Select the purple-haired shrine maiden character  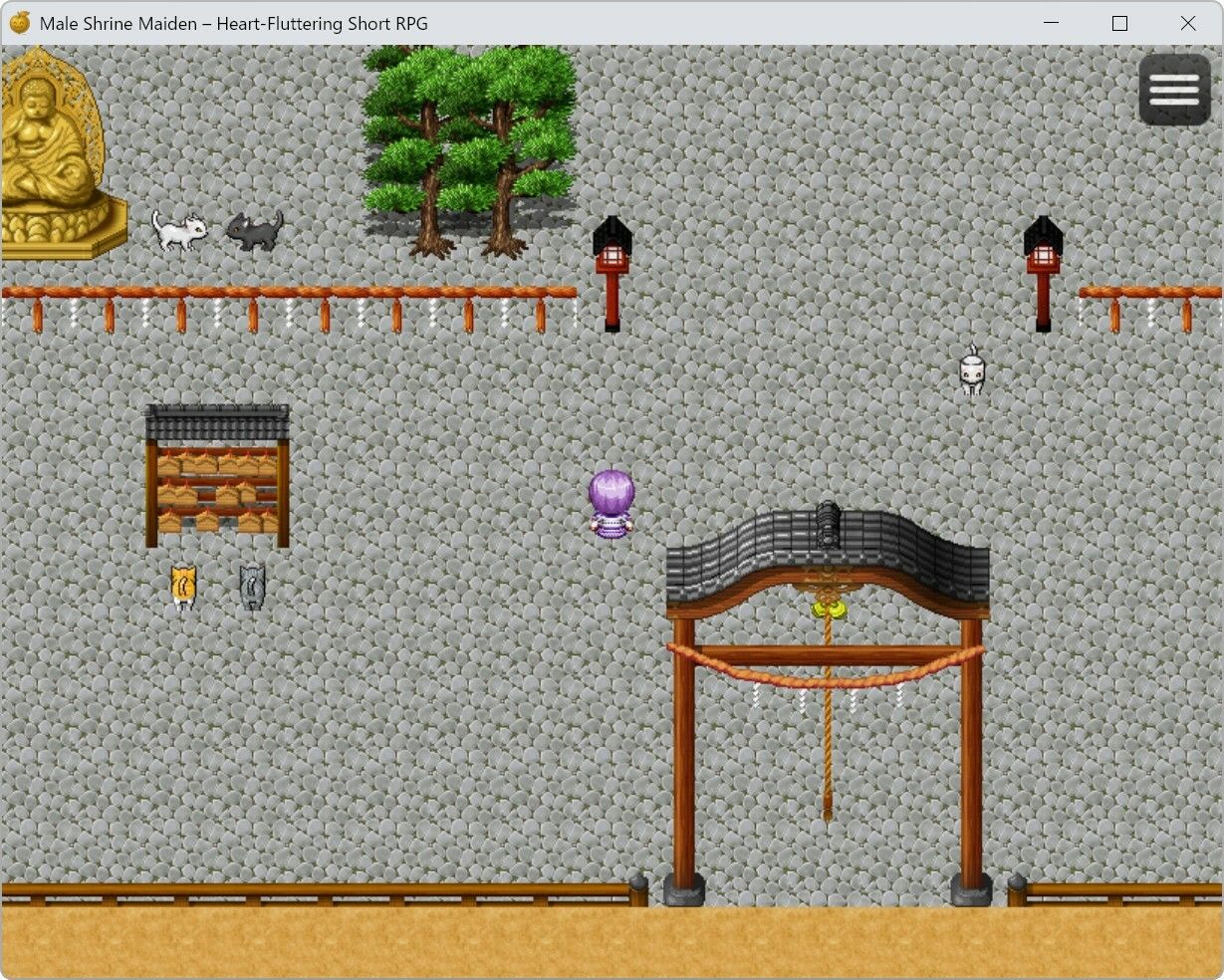pyautogui.click(x=612, y=504)
